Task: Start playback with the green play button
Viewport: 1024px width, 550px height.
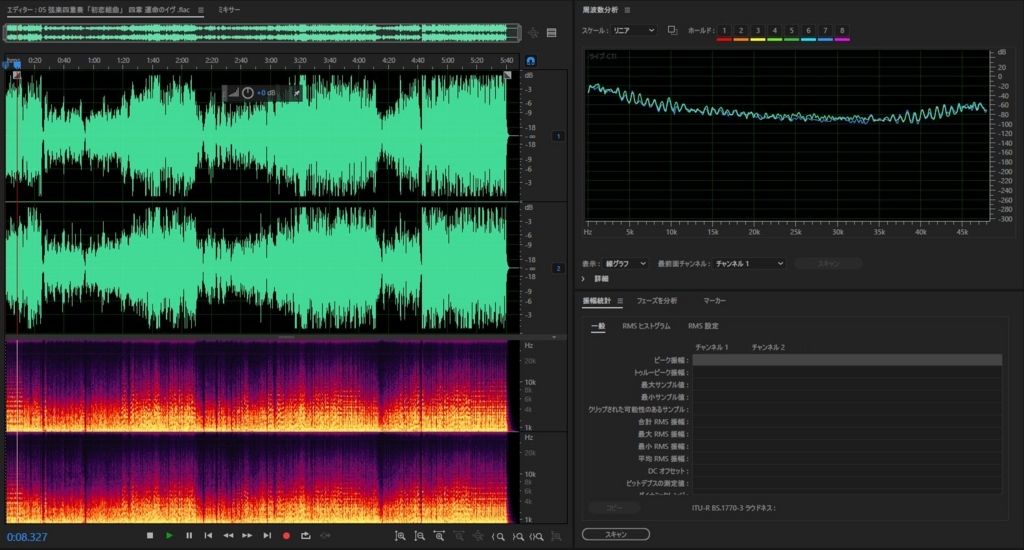Action: click(x=169, y=536)
